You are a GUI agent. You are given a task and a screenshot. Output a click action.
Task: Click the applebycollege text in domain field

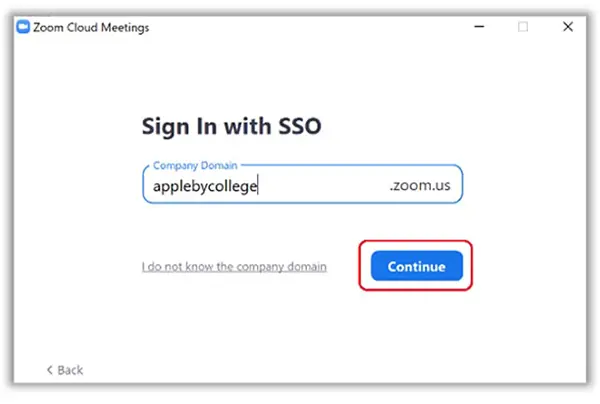[205, 186]
